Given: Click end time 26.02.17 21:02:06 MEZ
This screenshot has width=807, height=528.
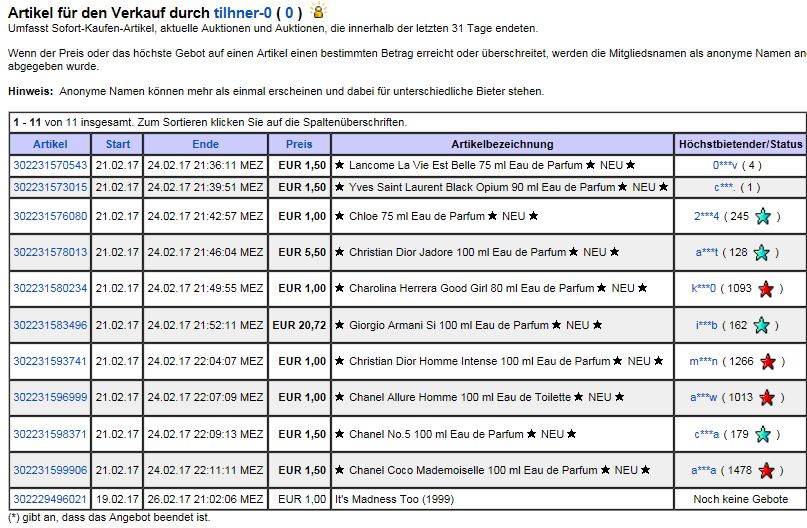Looking at the screenshot, I should coord(205,499).
